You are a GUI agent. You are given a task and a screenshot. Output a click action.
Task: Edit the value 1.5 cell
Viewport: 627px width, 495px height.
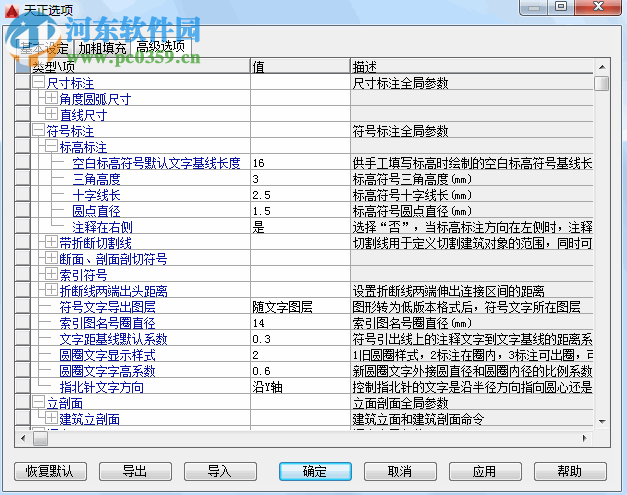tap(300, 210)
